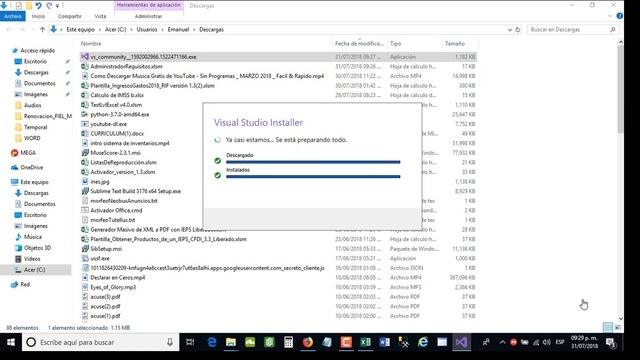The image size is (640, 360).
Task: Click the redo icon in the title bar
Action: (x=49, y=6)
